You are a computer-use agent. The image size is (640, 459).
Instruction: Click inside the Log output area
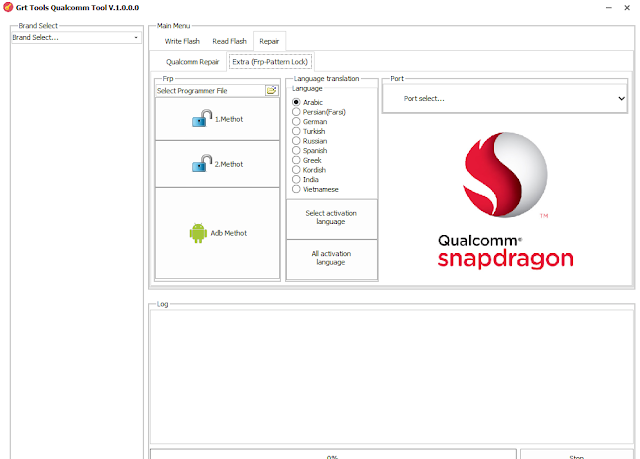(x=392, y=377)
